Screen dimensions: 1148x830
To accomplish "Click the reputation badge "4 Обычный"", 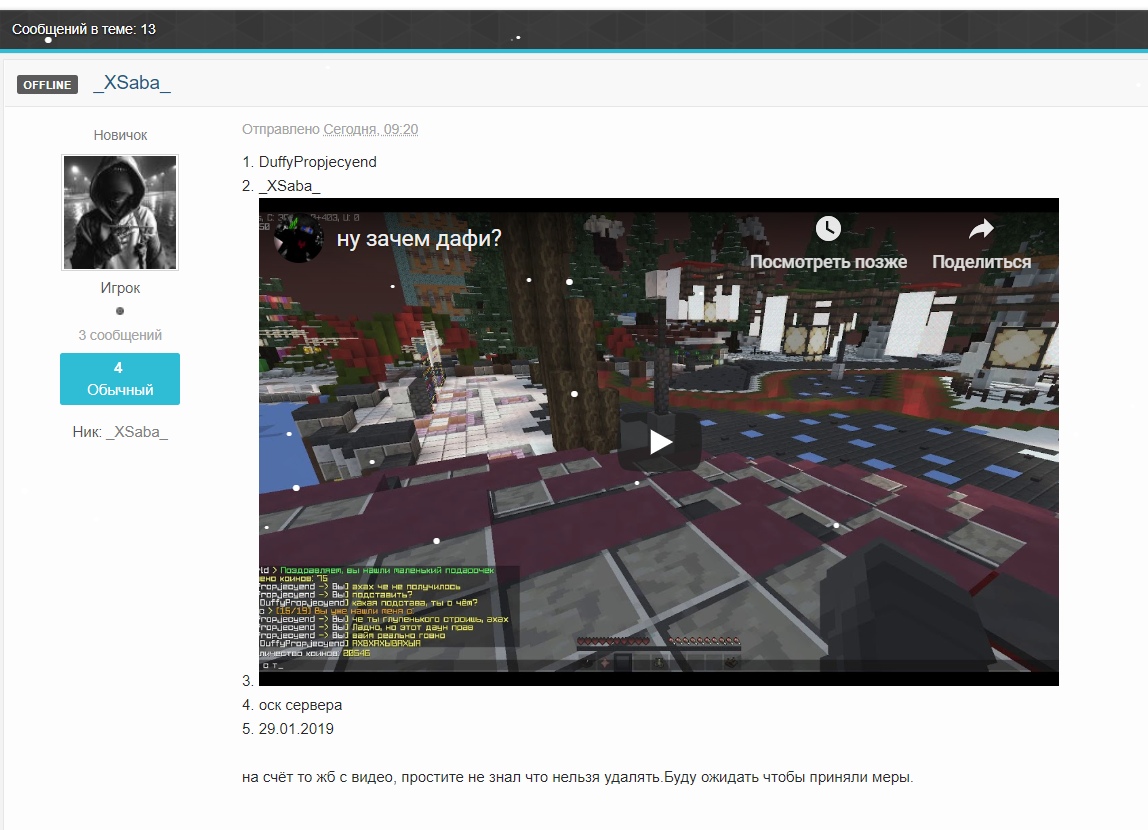I will [120, 379].
